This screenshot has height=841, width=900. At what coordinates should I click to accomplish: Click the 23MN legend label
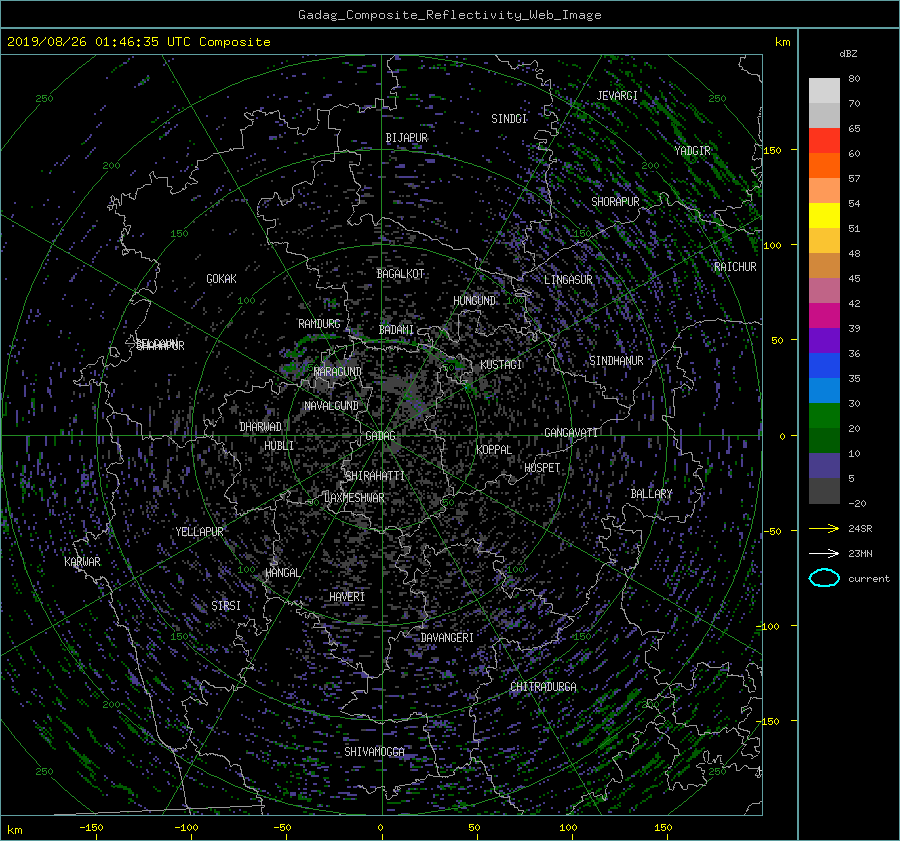[860, 554]
